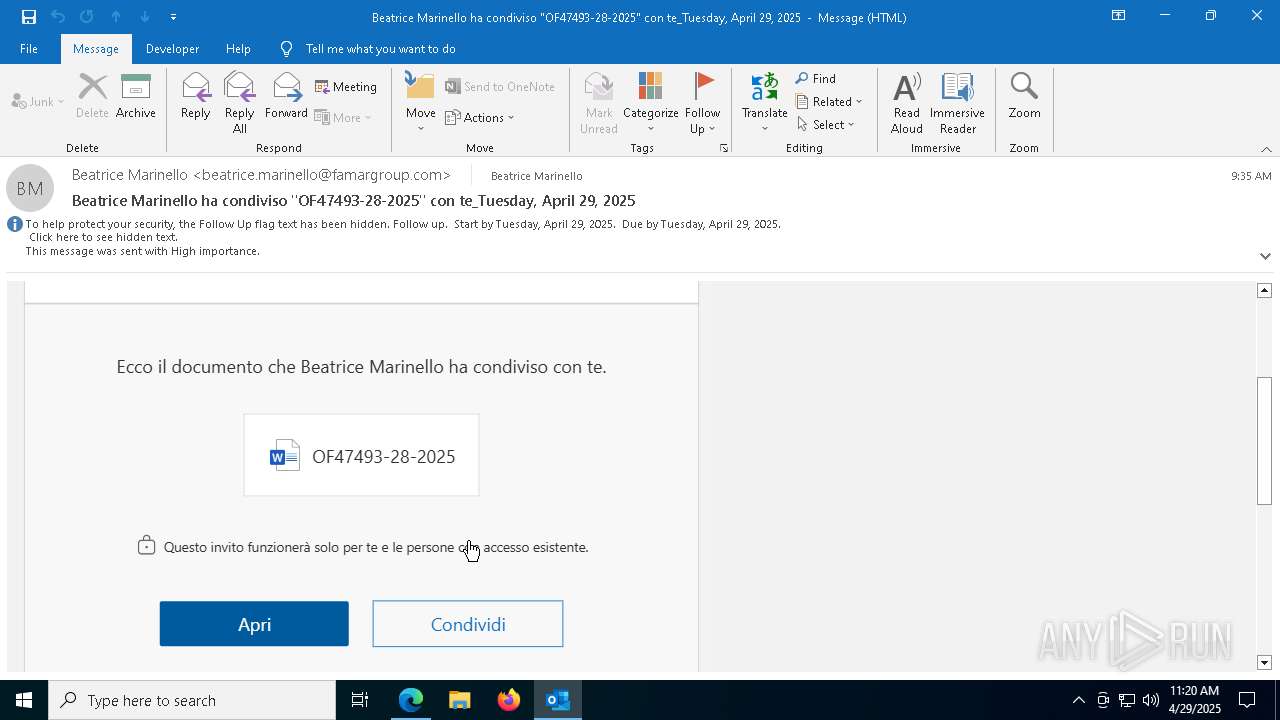Open the Windows Start menu

pos(24,700)
